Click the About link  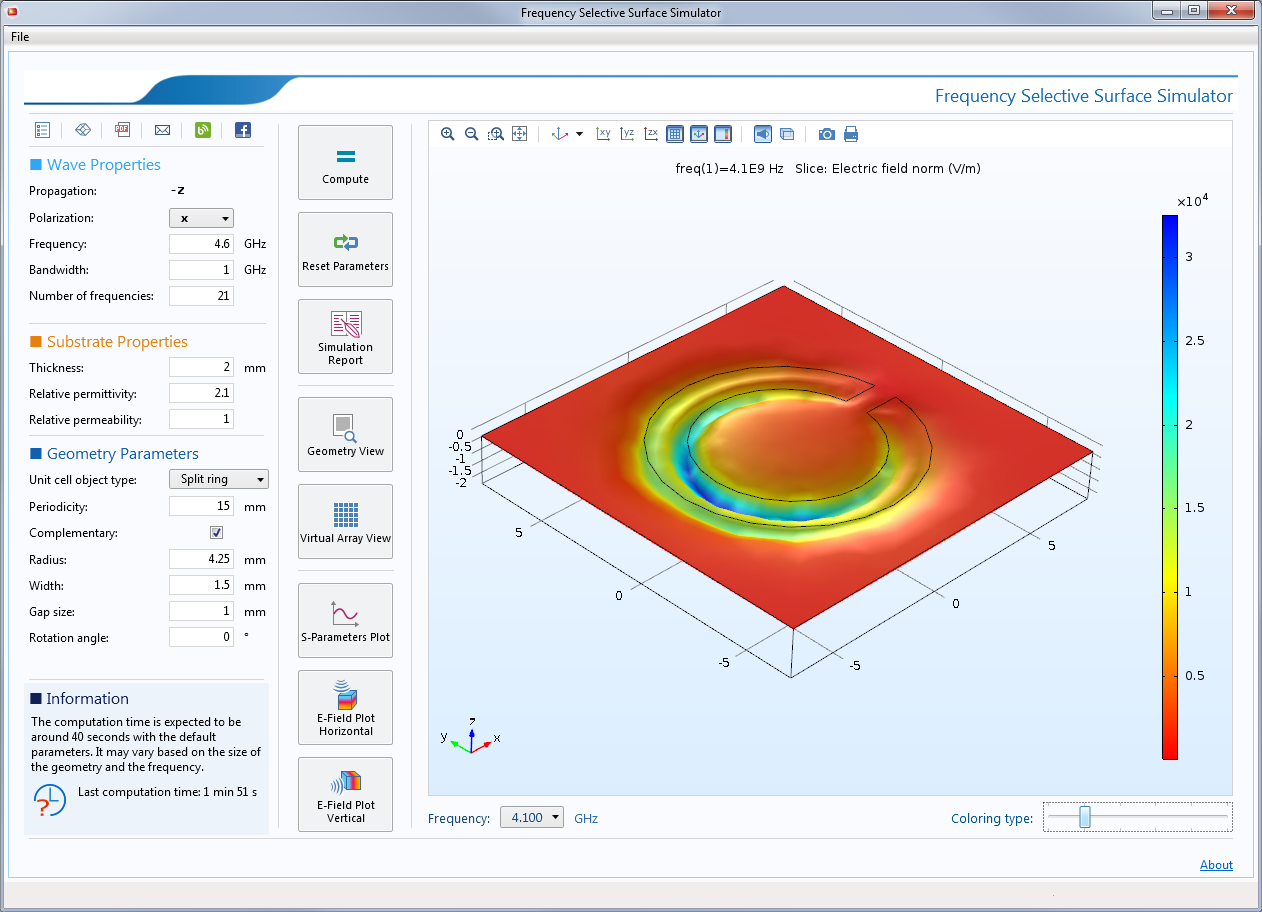point(1216,865)
